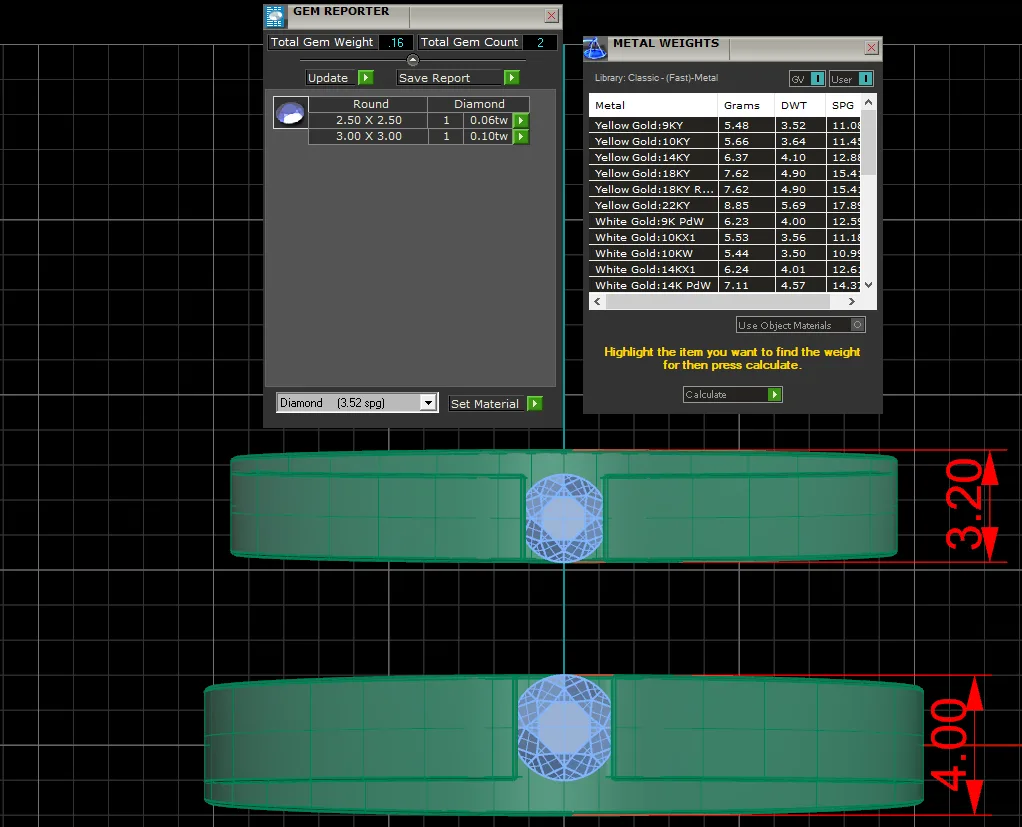The image size is (1022, 827).
Task: Click green arrow on 0.06tw gem row
Action: pos(521,121)
